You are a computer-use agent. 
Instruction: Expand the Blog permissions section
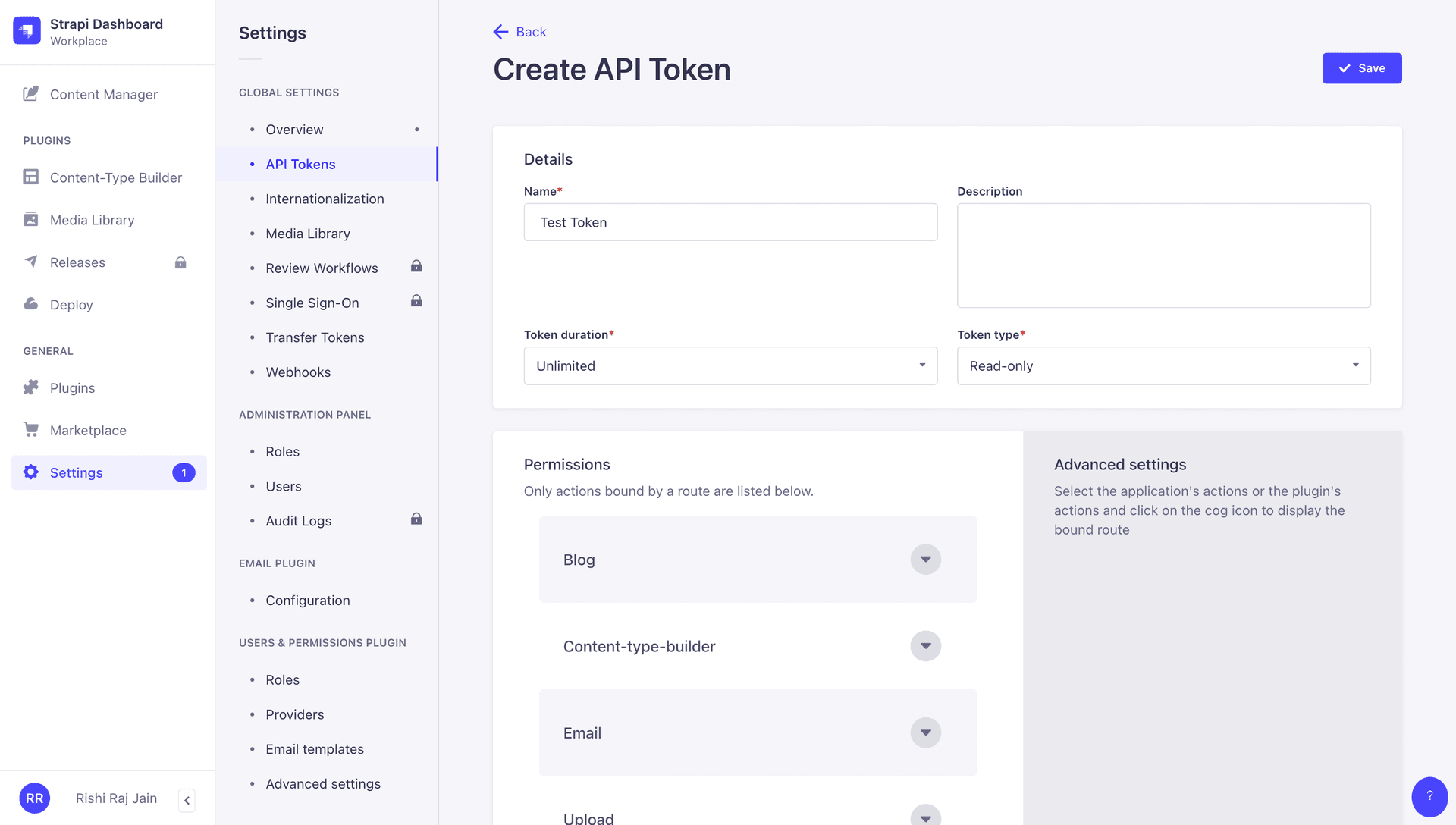(x=924, y=559)
